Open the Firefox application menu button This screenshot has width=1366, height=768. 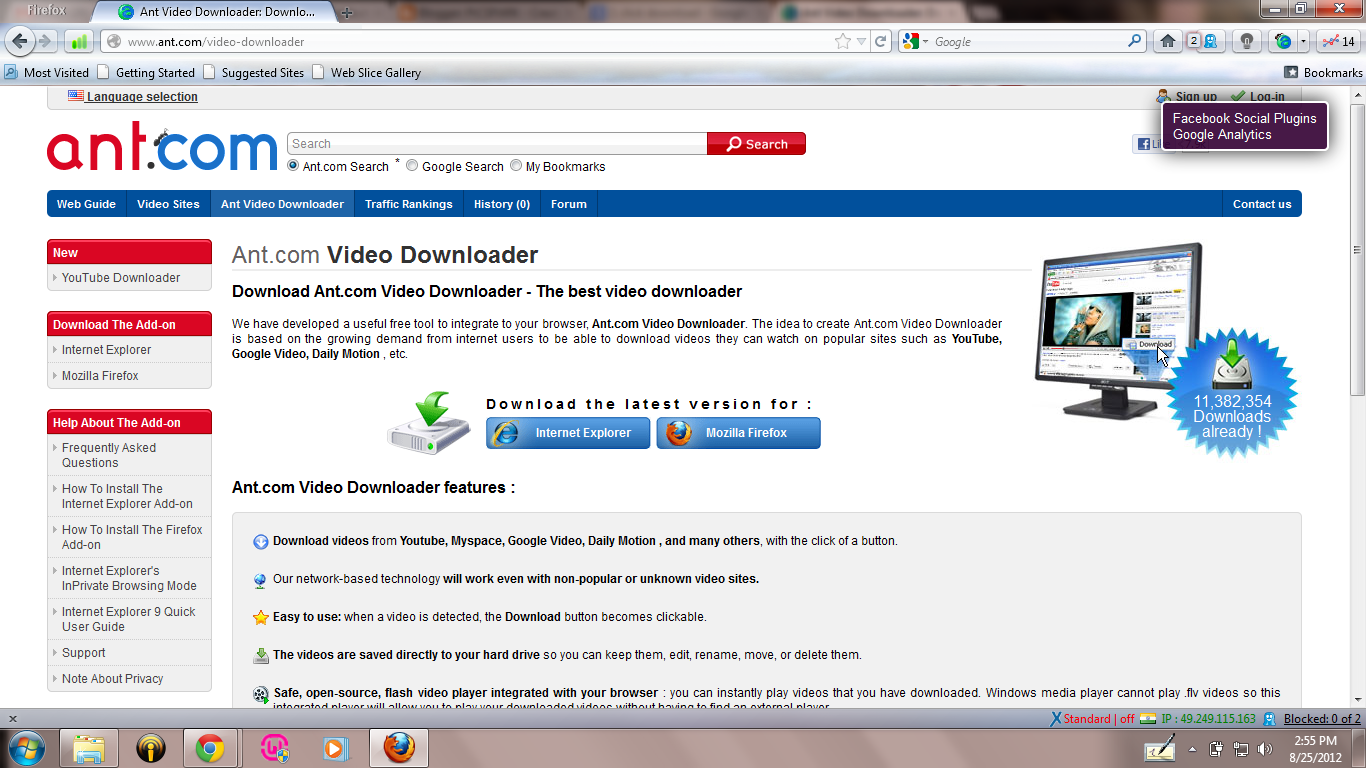click(46, 10)
